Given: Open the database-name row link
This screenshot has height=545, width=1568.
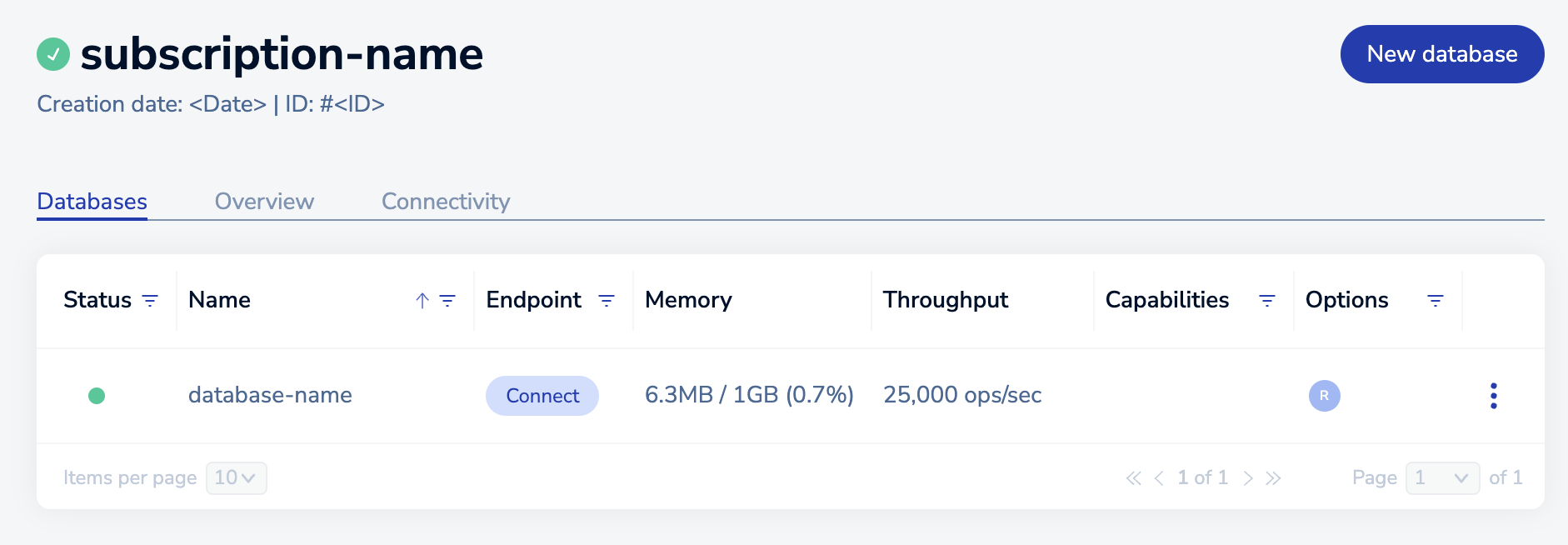Looking at the screenshot, I should [270, 395].
